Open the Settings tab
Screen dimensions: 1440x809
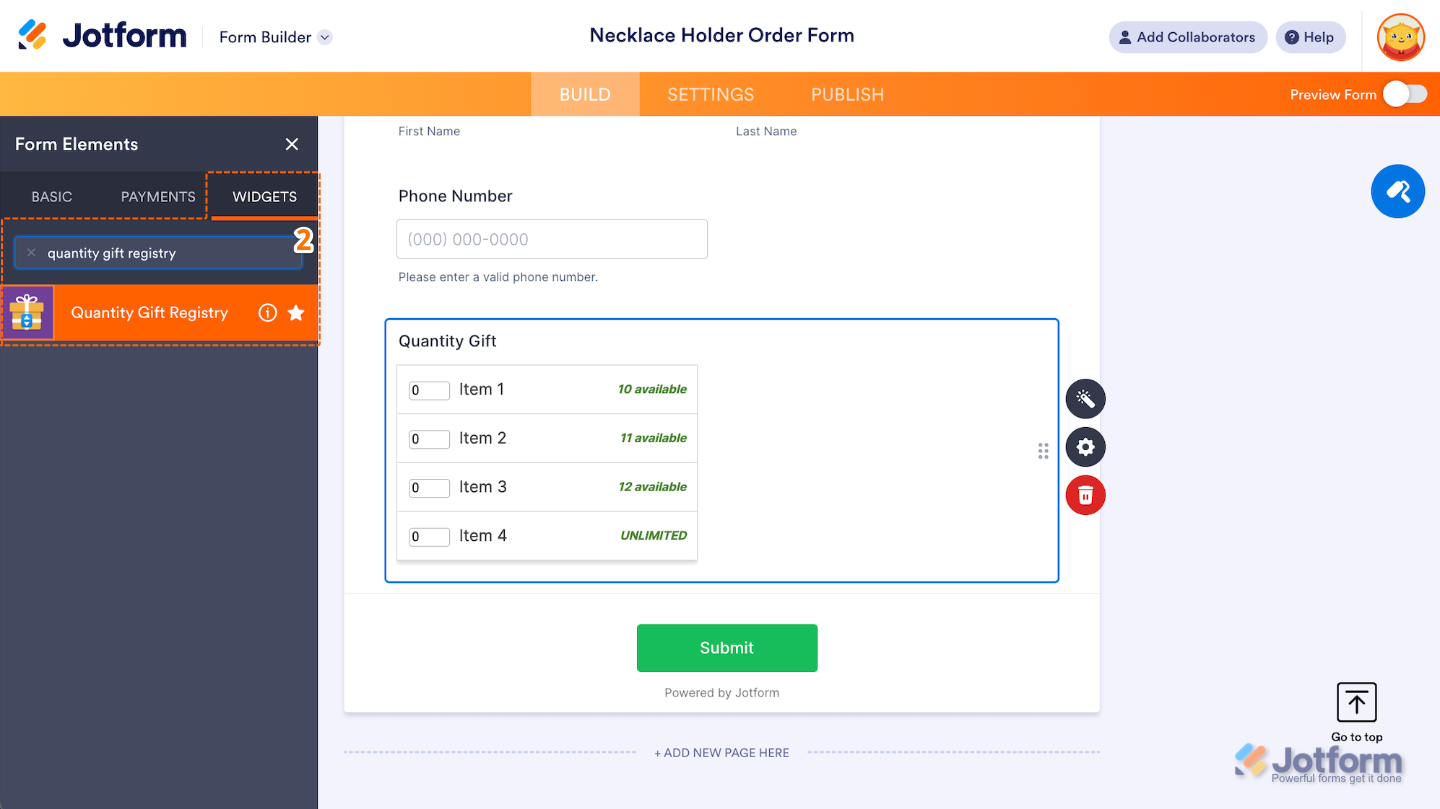tap(710, 94)
